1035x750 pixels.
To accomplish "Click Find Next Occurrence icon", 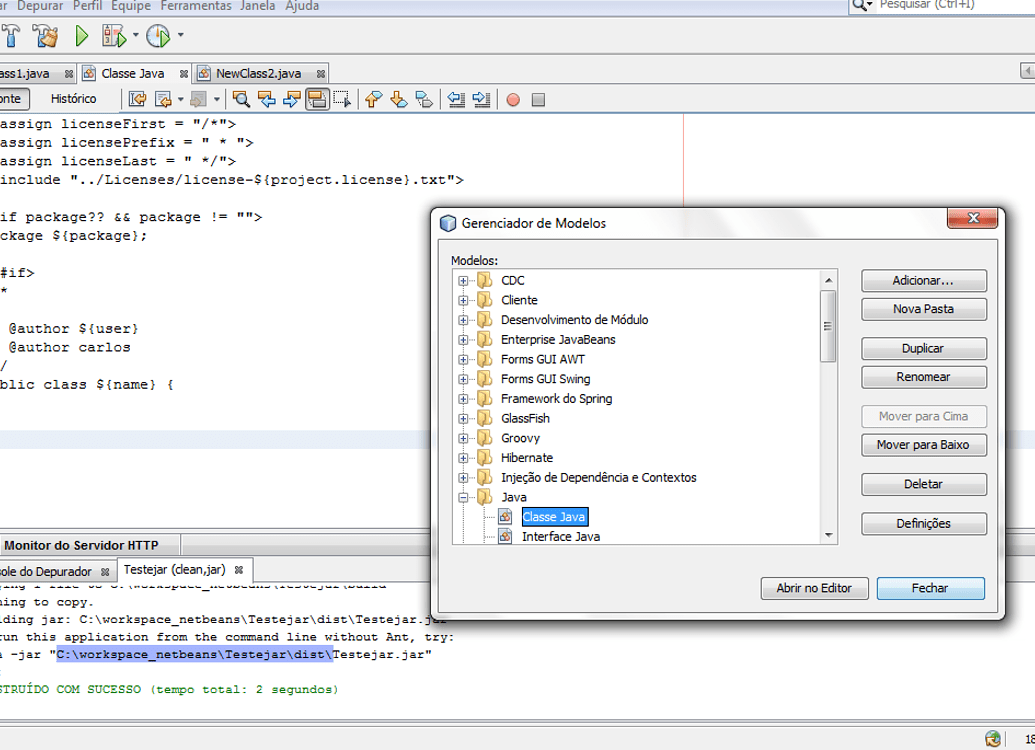I will tap(291, 100).
